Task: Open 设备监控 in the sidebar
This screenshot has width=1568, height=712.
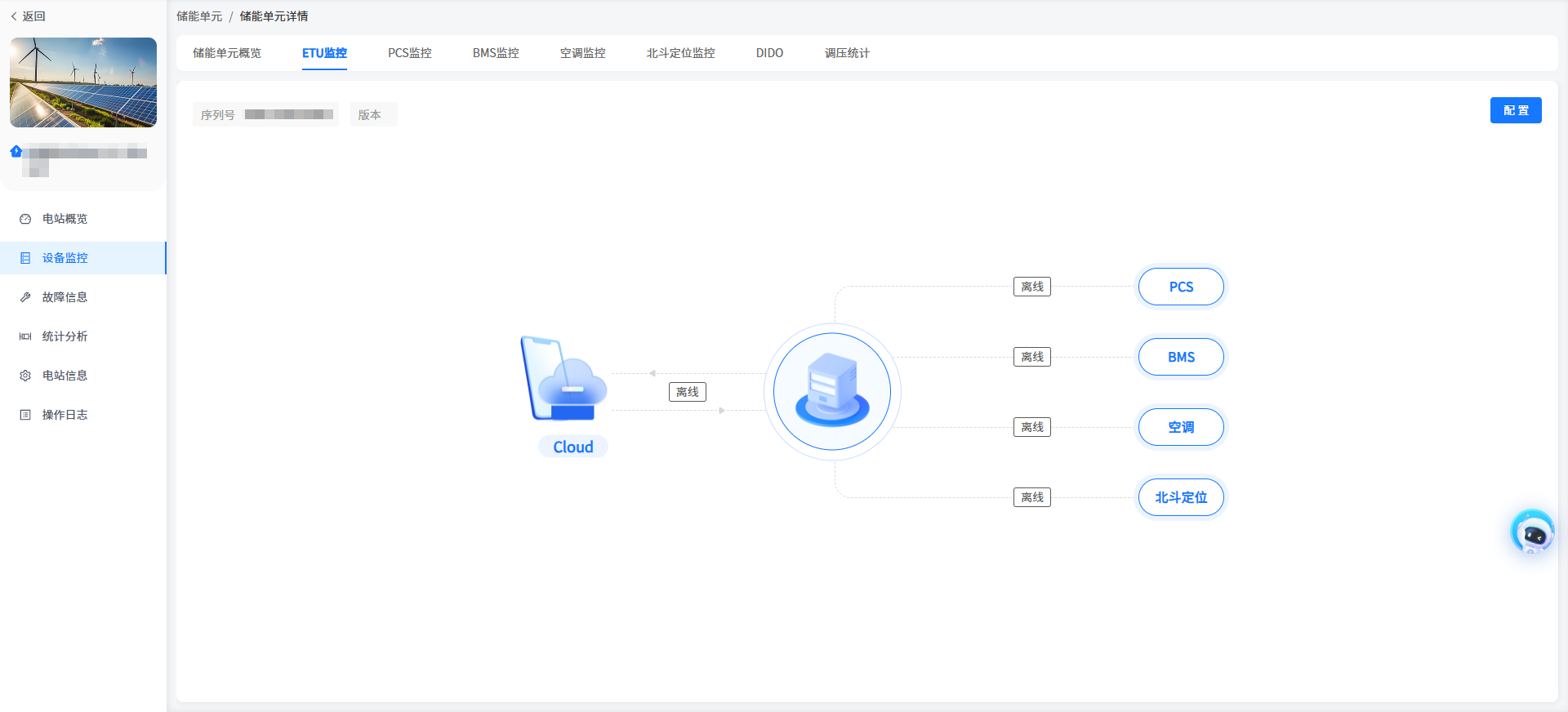Action: (x=65, y=258)
